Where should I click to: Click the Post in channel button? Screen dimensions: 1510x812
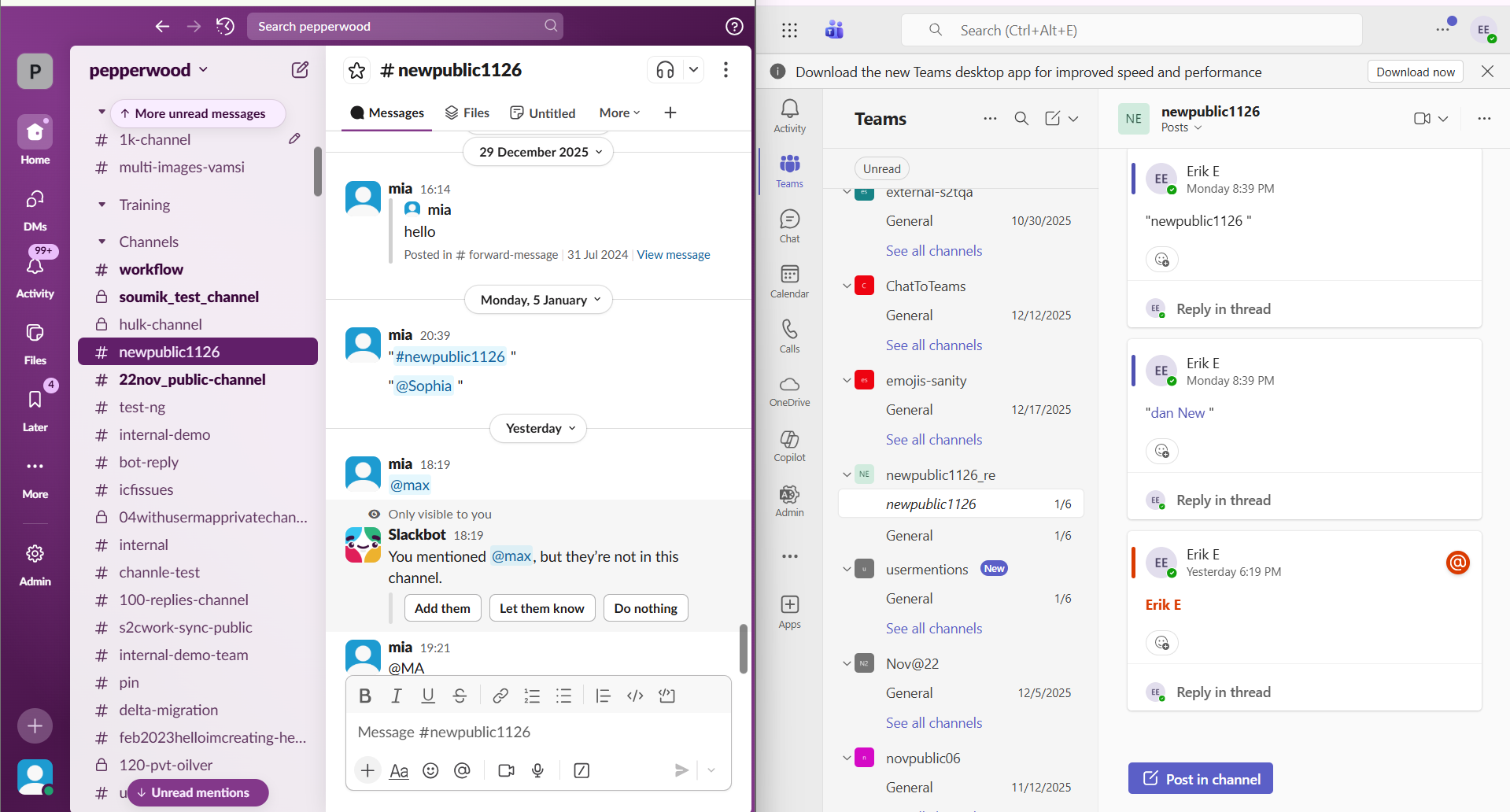pos(1199,778)
